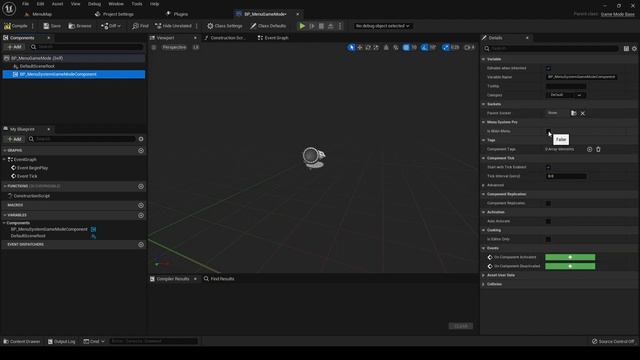Viewport: 640px width, 360px height.
Task: Adjust camera speed in viewport toolbar
Action: 469,47
